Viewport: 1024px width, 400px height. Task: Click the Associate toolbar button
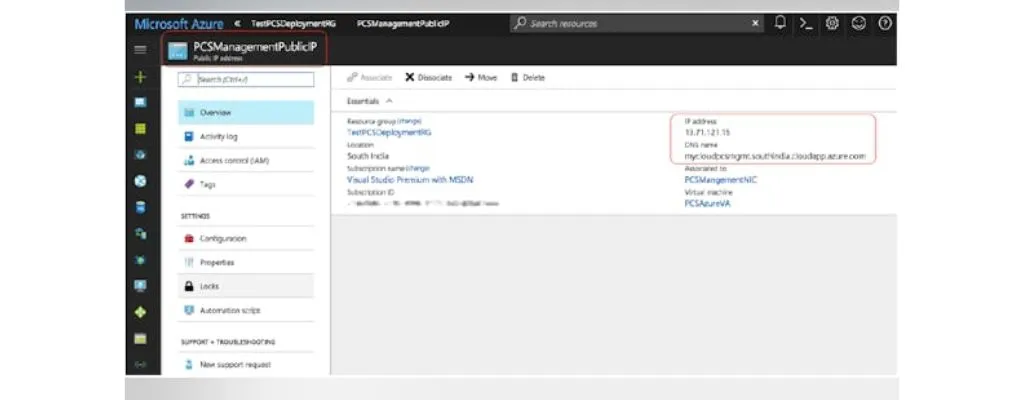pos(370,77)
